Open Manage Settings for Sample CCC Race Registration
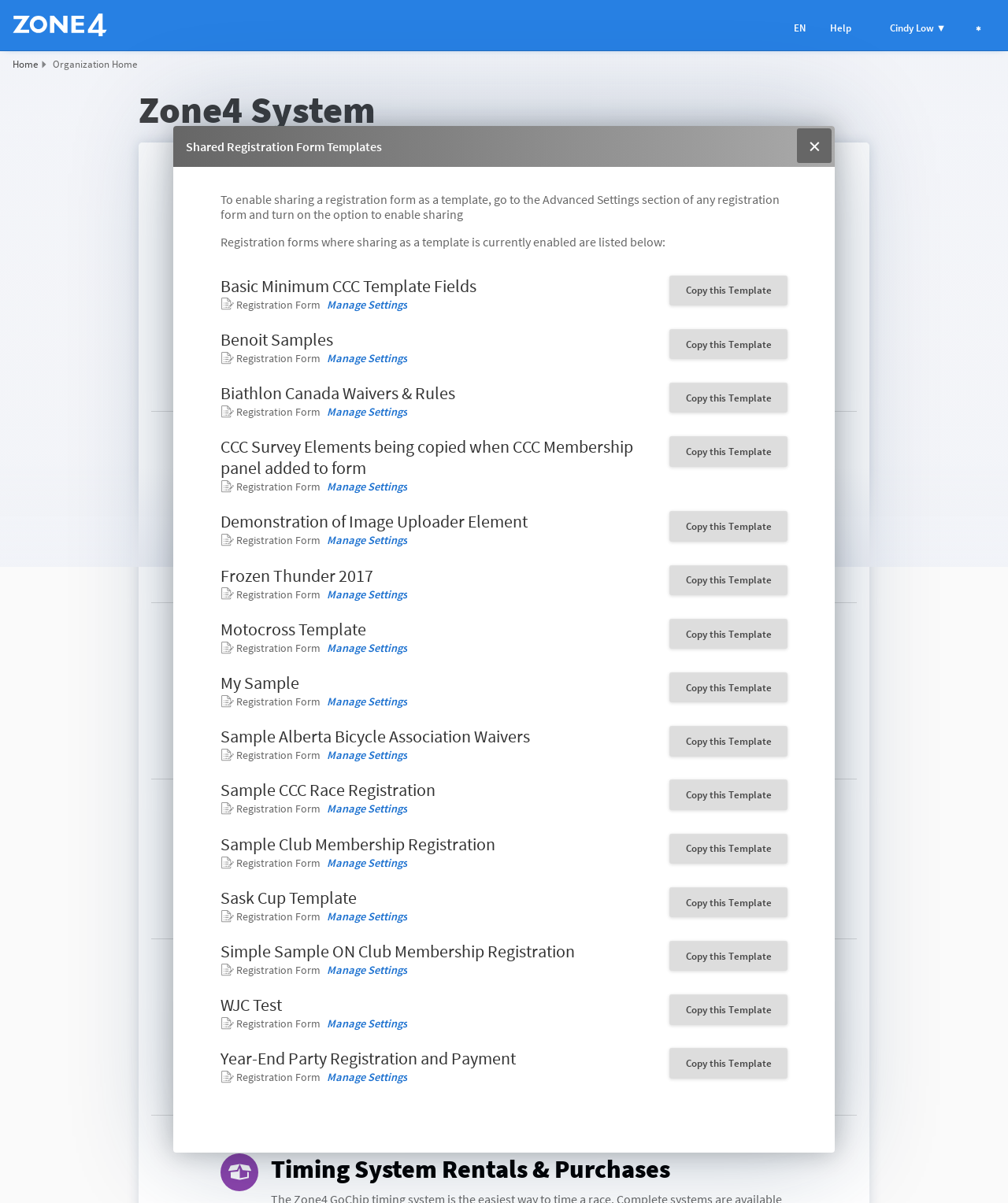The height and width of the screenshot is (1203, 1008). point(367,809)
